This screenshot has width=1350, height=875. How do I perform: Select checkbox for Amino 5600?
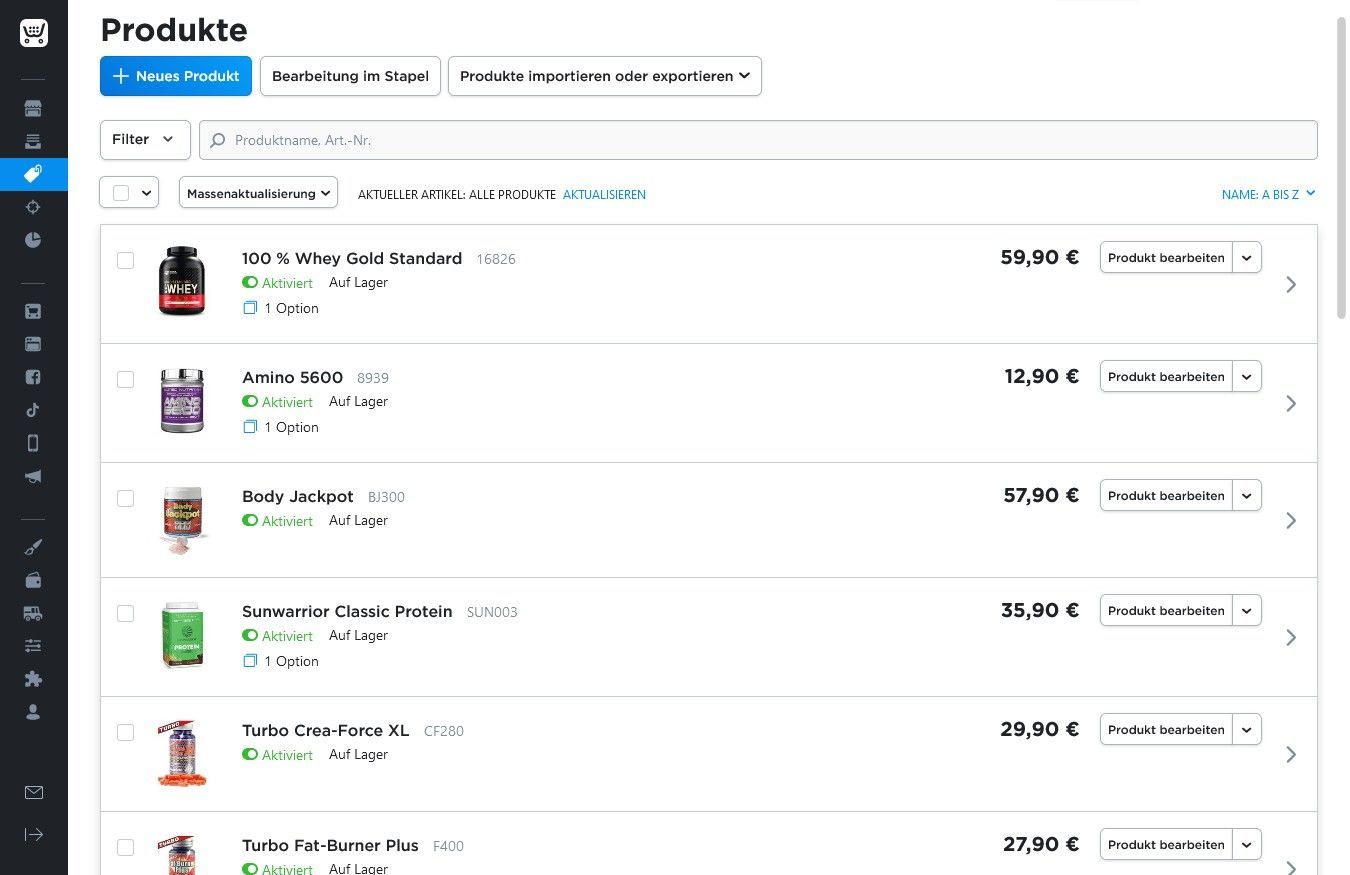tap(125, 379)
